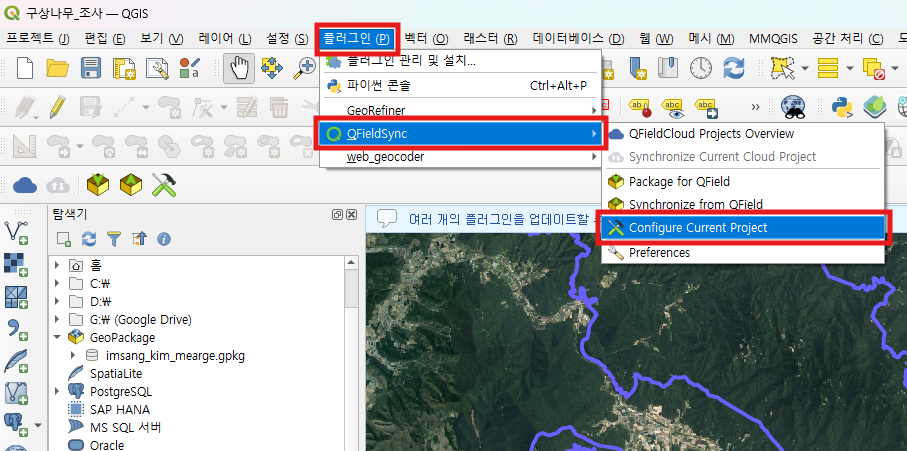Open the layout manager wrench icon
907x451 pixels.
point(157,68)
